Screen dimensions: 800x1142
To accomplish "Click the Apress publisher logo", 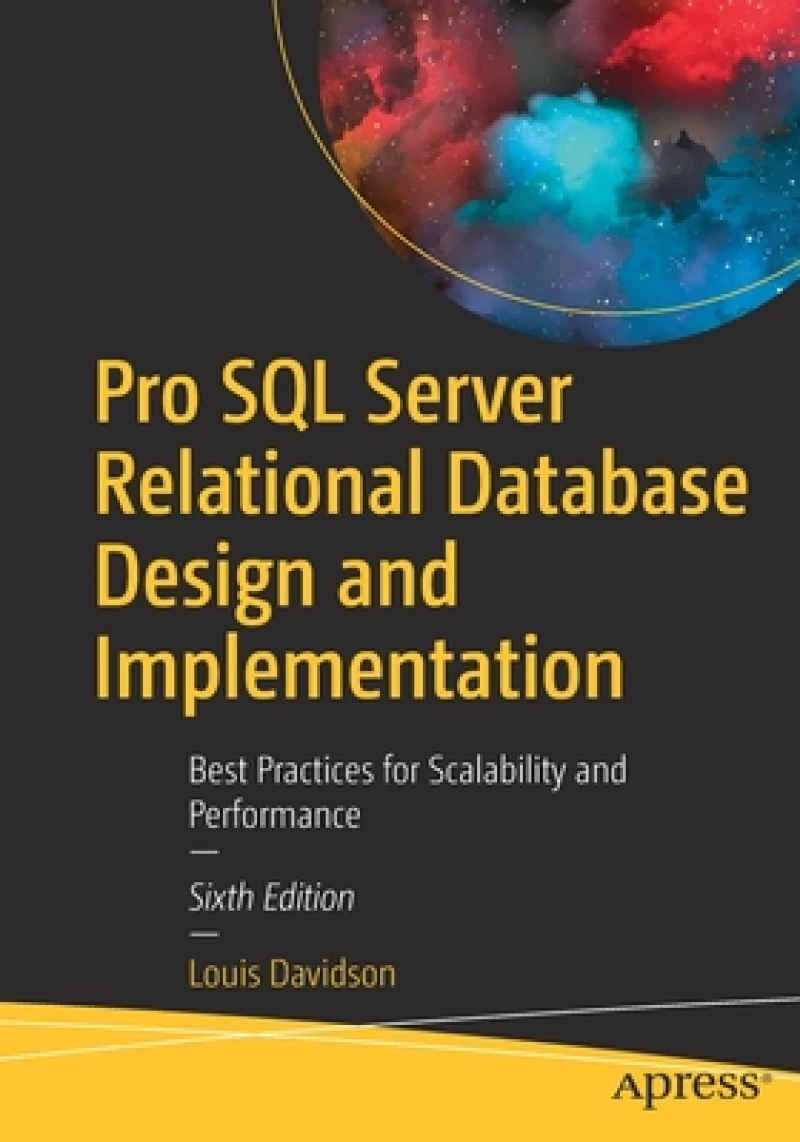I will point(690,1090).
